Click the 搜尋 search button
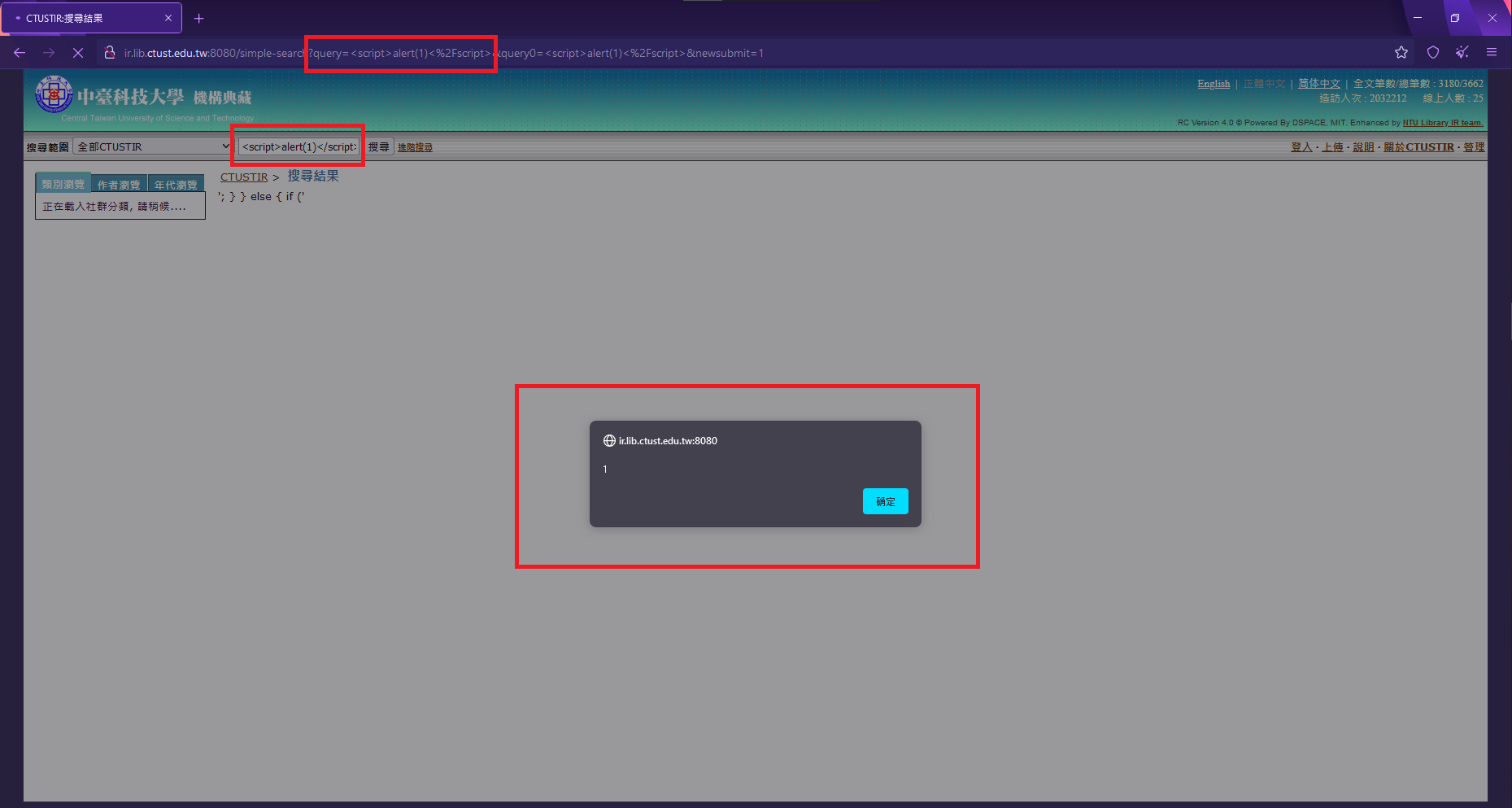The height and width of the screenshot is (808, 1512). [x=378, y=146]
